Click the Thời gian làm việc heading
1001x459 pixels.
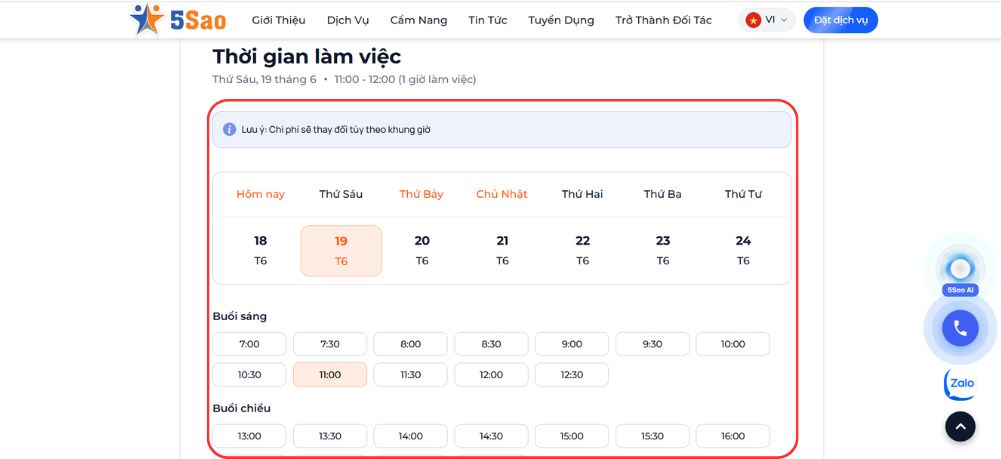pyautogui.click(x=306, y=57)
